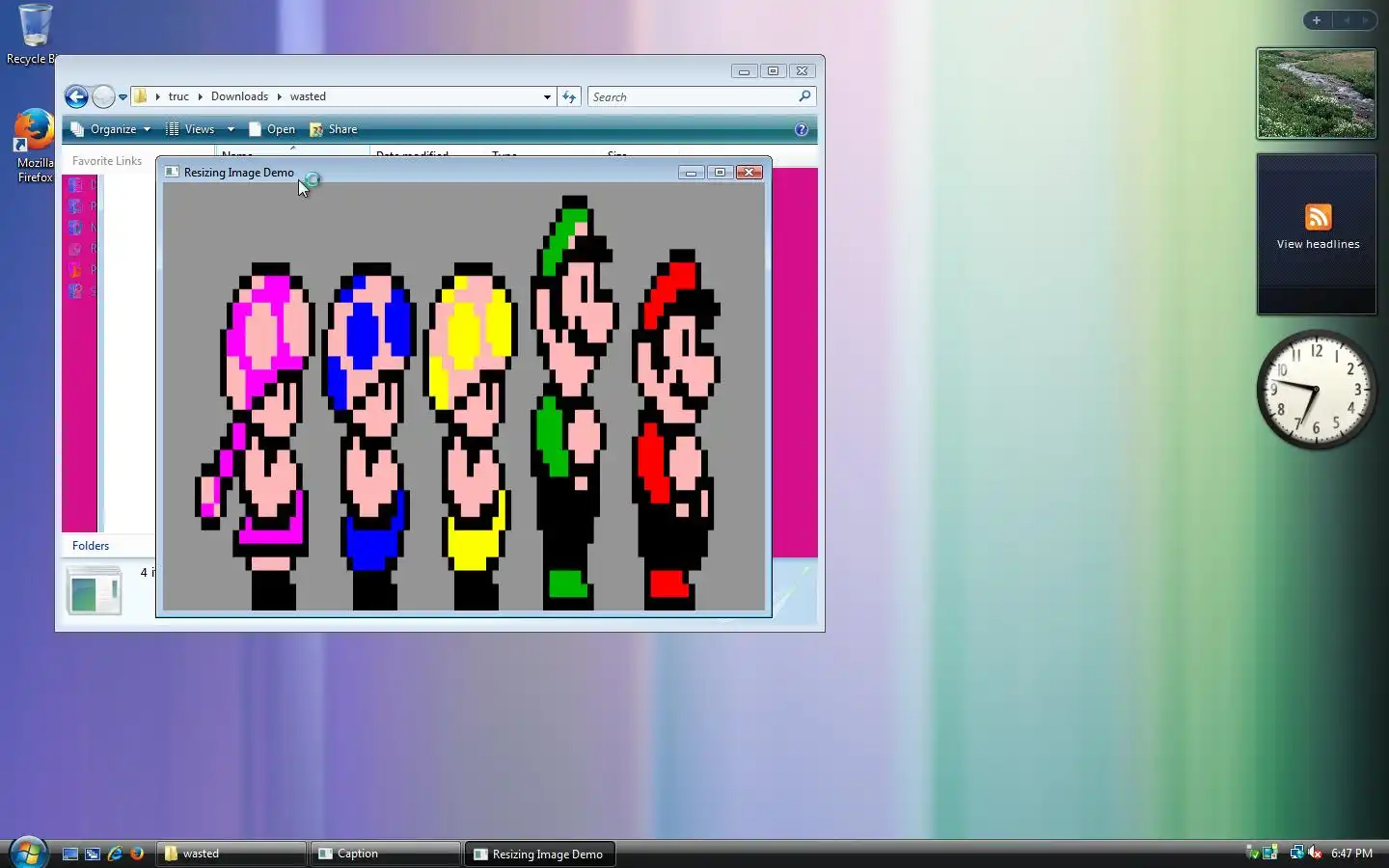Click the network tray icon
The width and height of the screenshot is (1389, 868).
tap(1296, 853)
